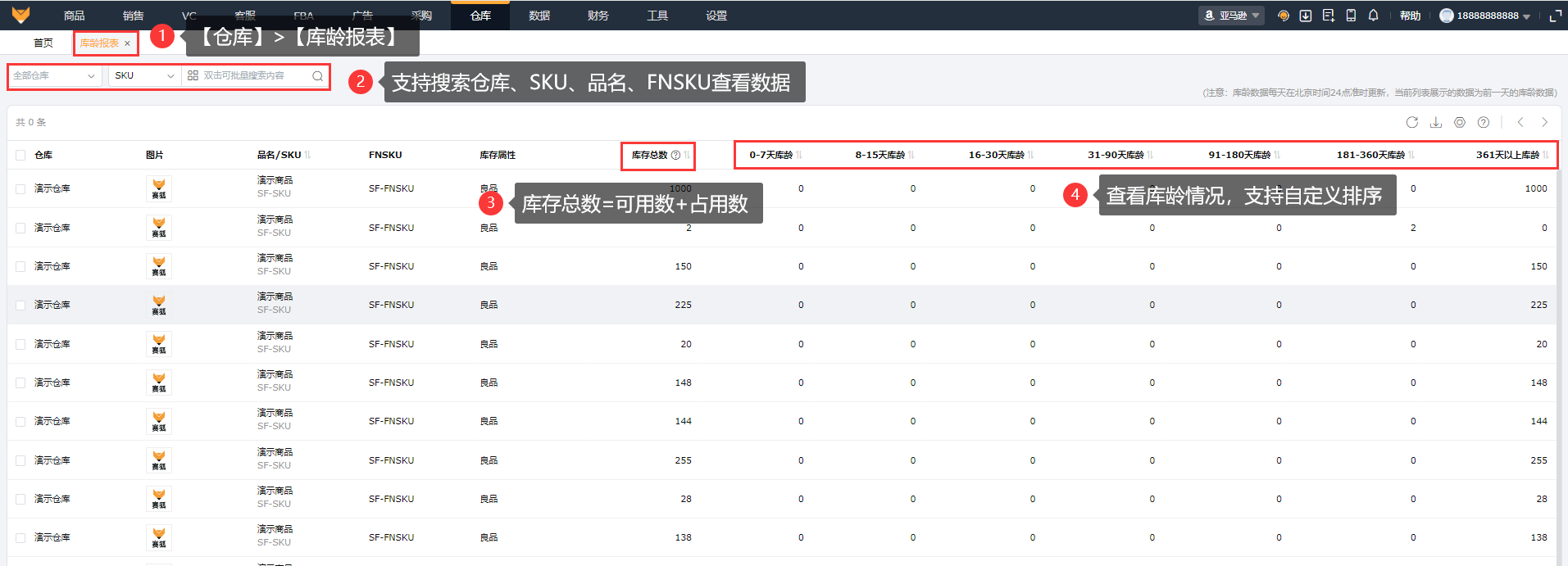The image size is (1568, 566).
Task: Refresh the inventory age table
Action: coord(1411,122)
